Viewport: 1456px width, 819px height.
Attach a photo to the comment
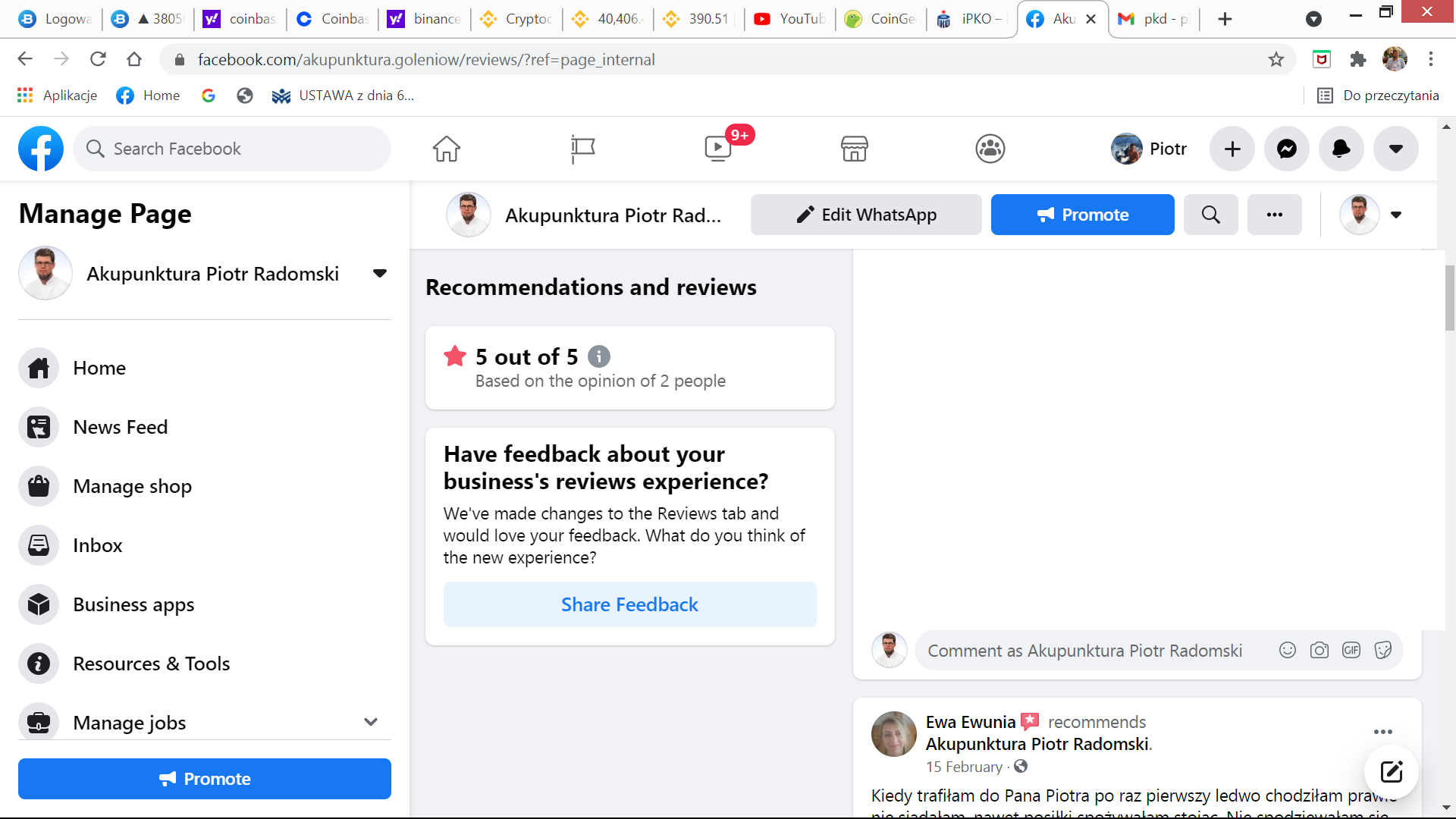point(1319,650)
